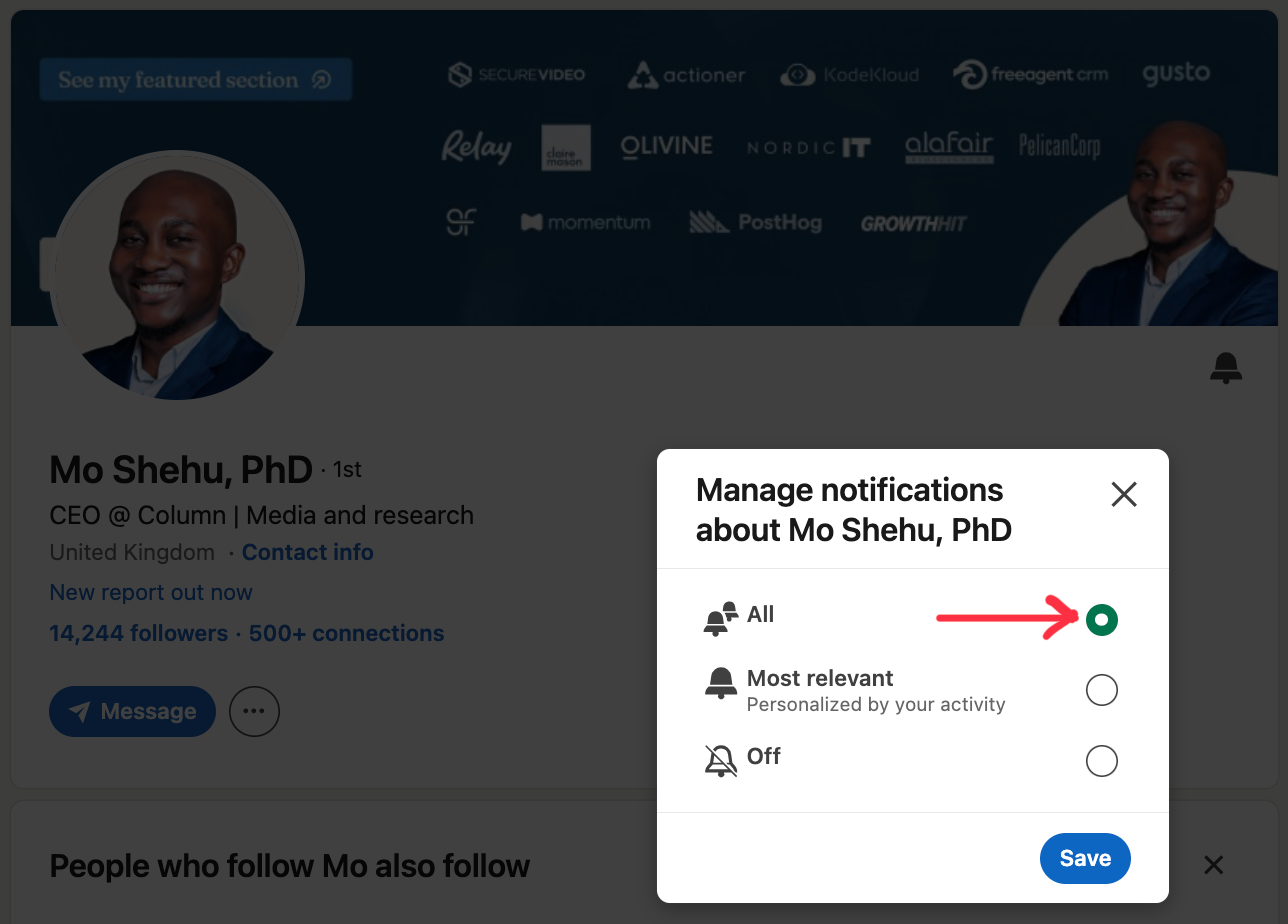1288x924 pixels.
Task: Open the three-dot More actions button
Action: [254, 711]
